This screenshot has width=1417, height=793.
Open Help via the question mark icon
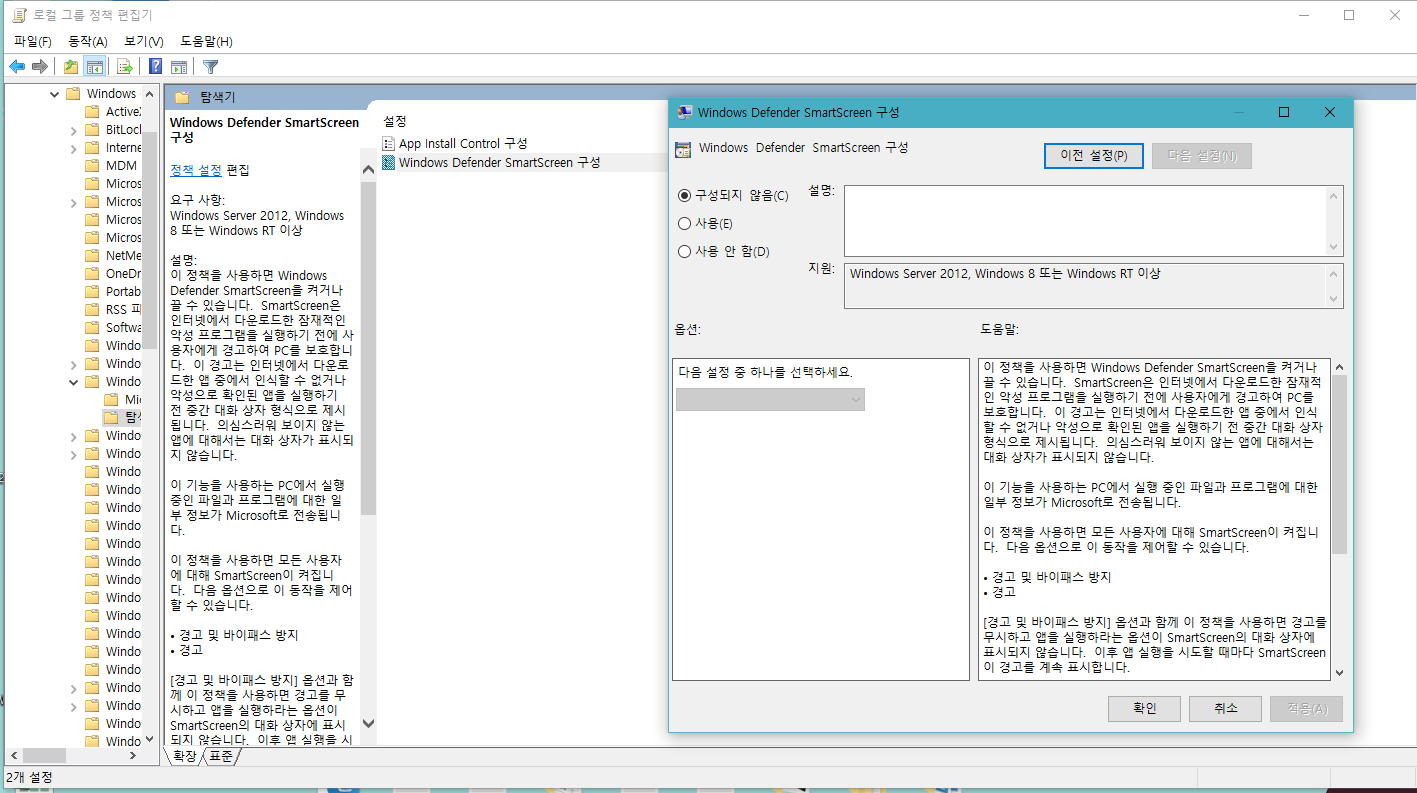[x=156, y=67]
